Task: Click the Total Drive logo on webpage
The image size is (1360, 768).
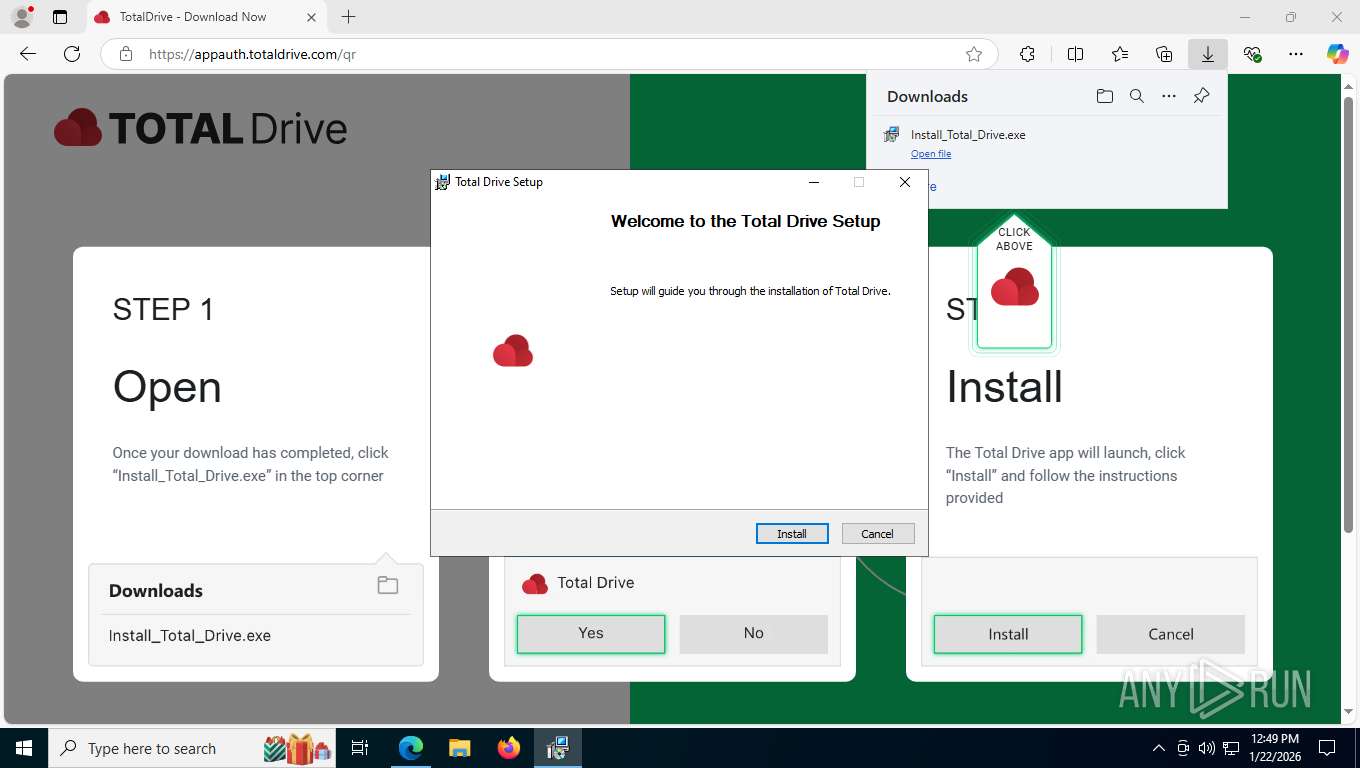Action: (x=201, y=129)
